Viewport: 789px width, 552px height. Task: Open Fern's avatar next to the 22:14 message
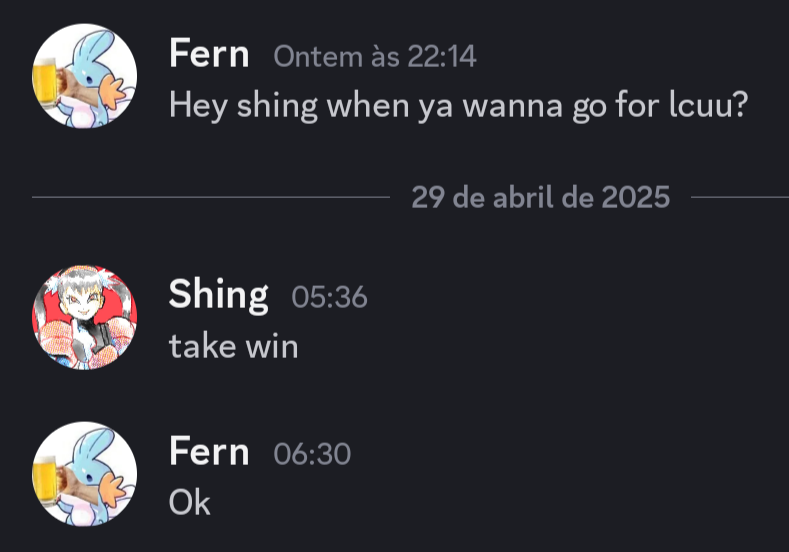tap(85, 76)
